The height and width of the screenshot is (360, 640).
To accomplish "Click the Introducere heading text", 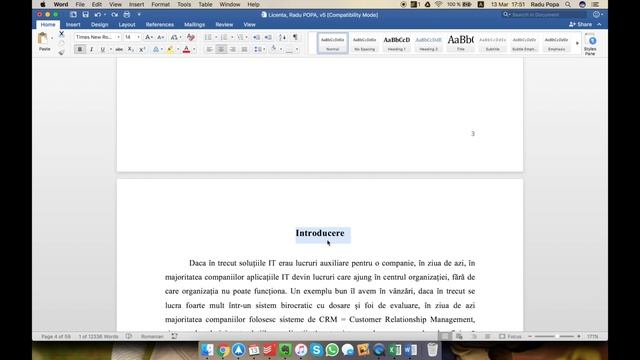I will click(x=320, y=233).
